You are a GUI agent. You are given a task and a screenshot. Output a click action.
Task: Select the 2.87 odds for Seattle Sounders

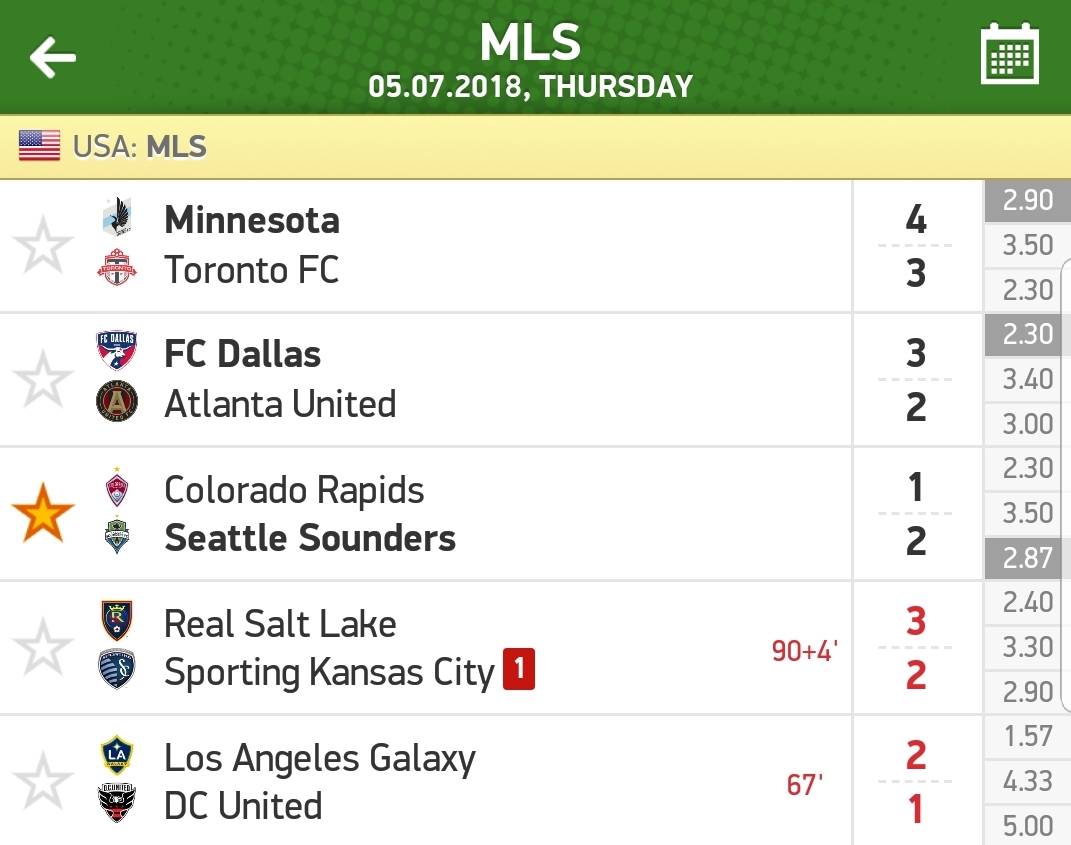(x=1027, y=558)
